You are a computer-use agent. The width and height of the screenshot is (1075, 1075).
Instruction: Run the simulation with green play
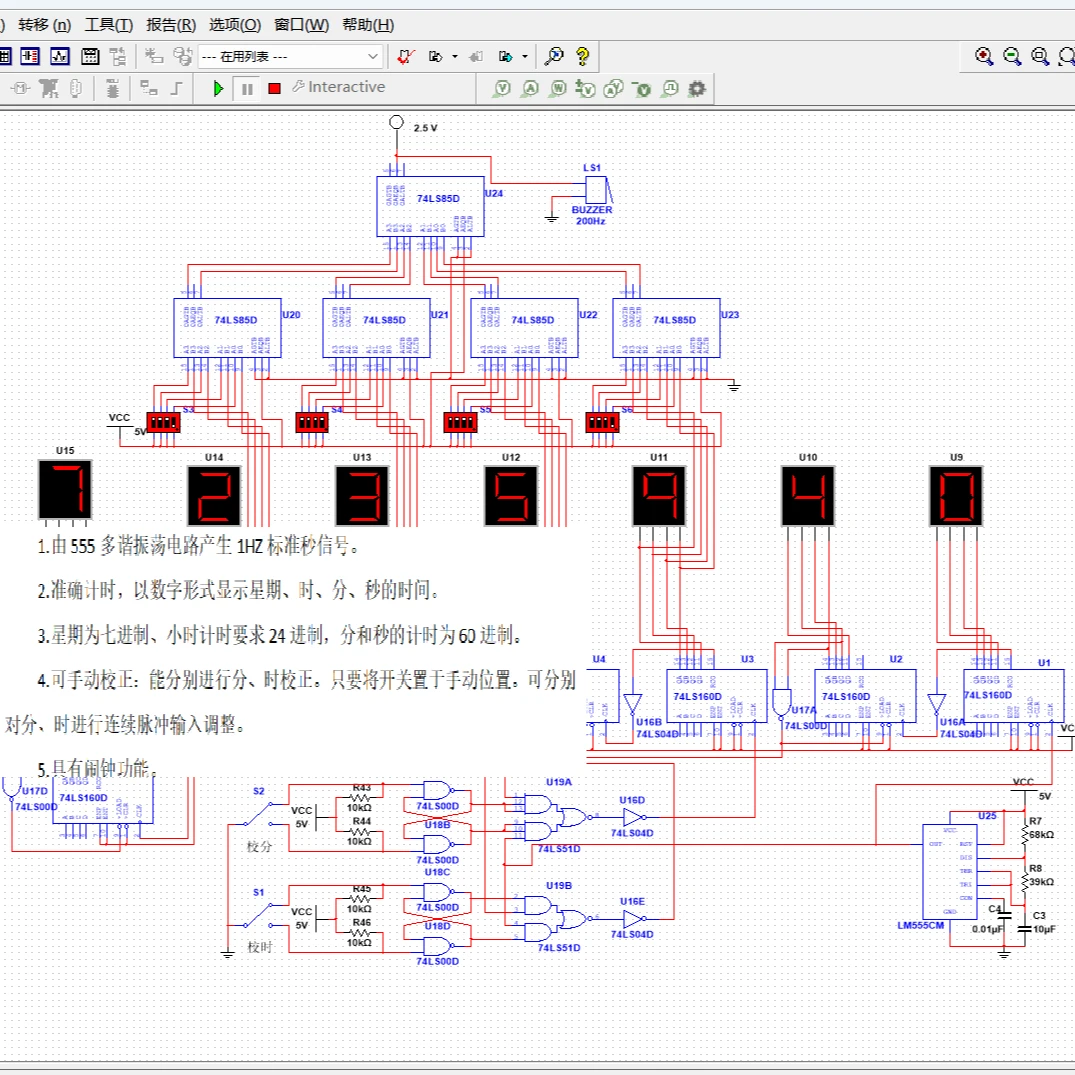(218, 88)
